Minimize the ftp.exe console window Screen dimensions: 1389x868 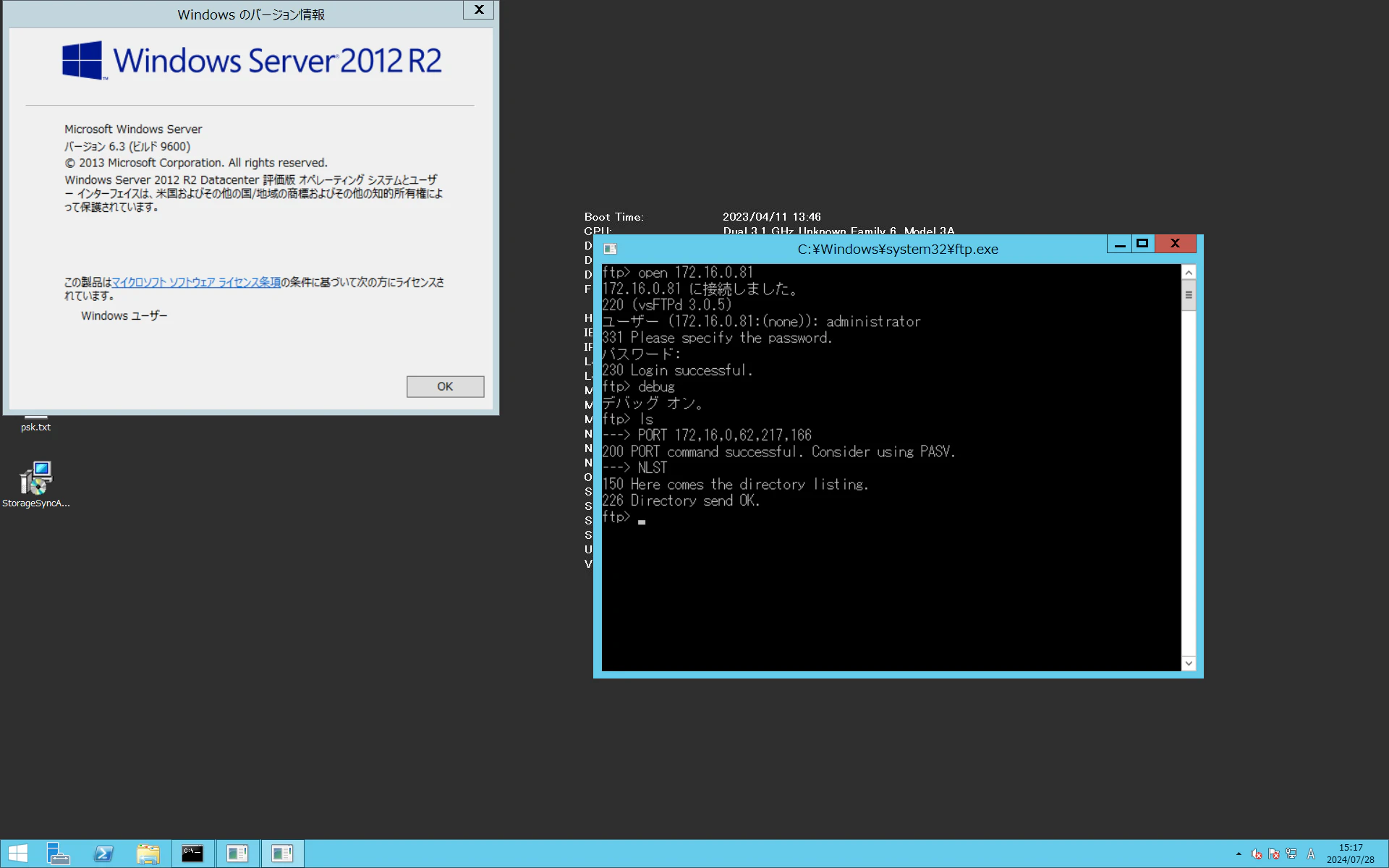point(1120,244)
